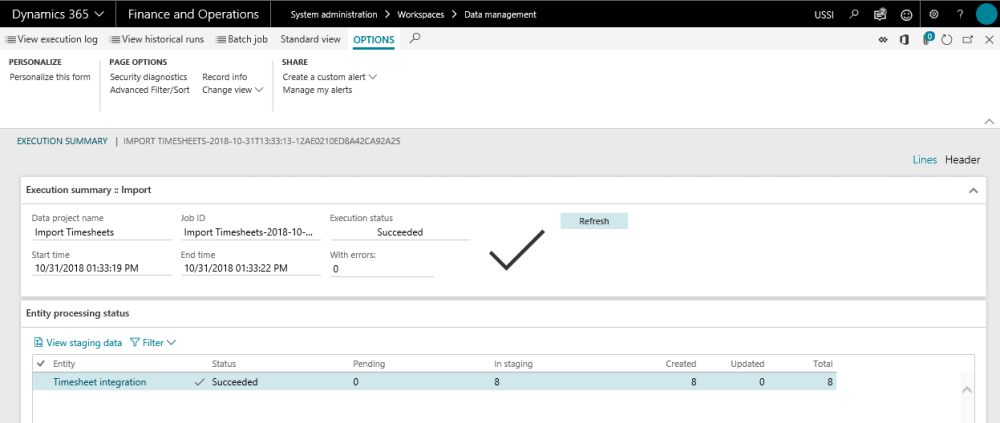The width and height of the screenshot is (1000, 423).
Task: Open the messages notification icon
Action: click(x=880, y=15)
